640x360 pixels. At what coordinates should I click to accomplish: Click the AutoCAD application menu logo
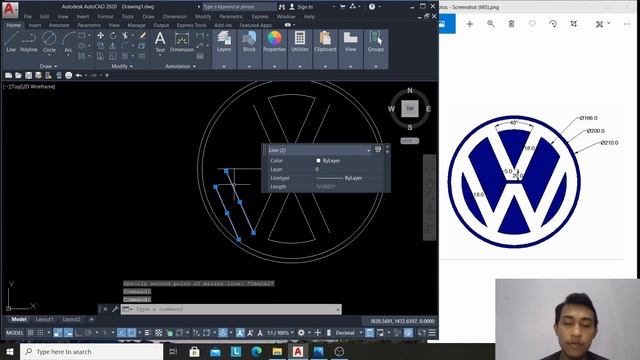click(10, 9)
